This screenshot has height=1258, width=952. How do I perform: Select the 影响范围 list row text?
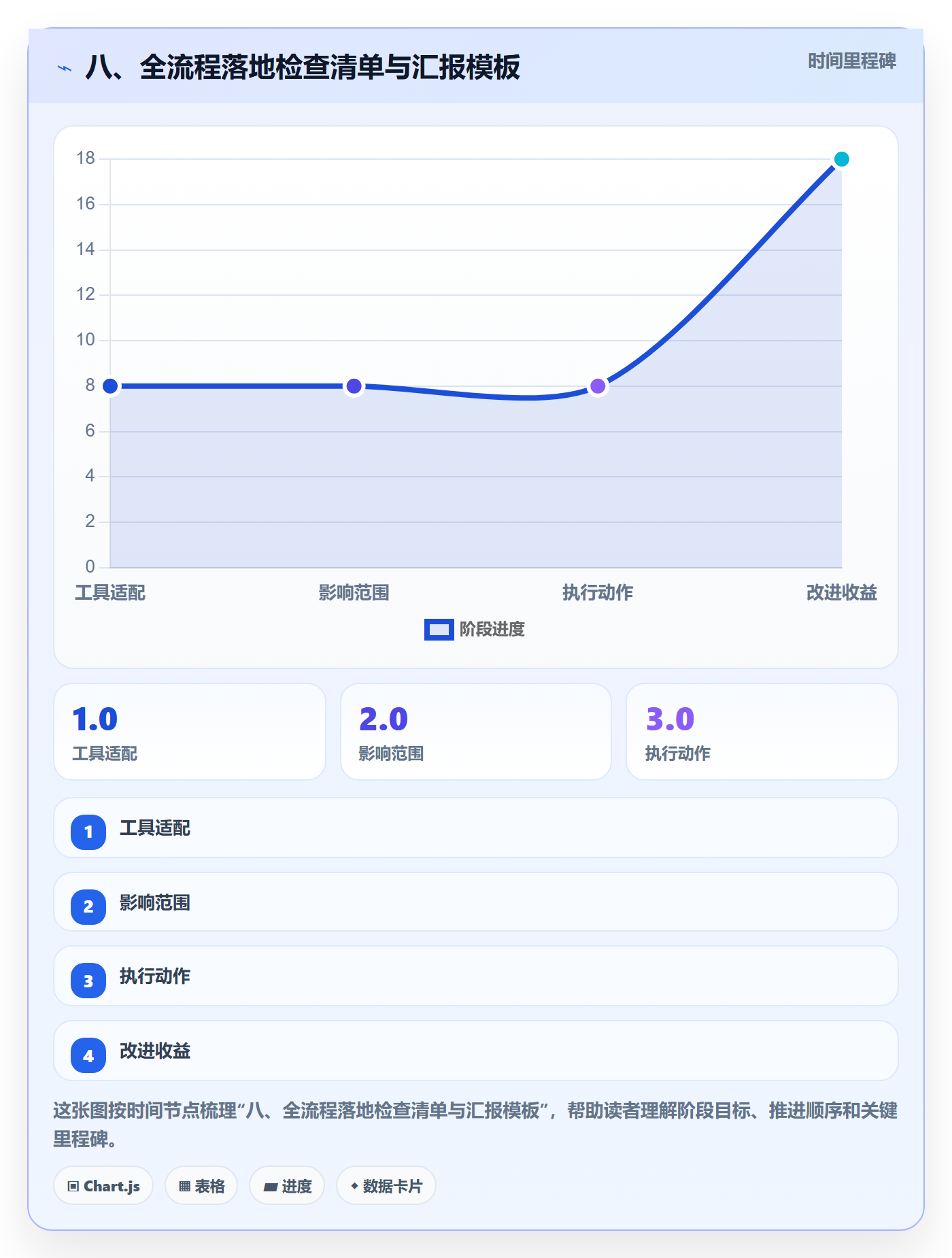pos(155,903)
